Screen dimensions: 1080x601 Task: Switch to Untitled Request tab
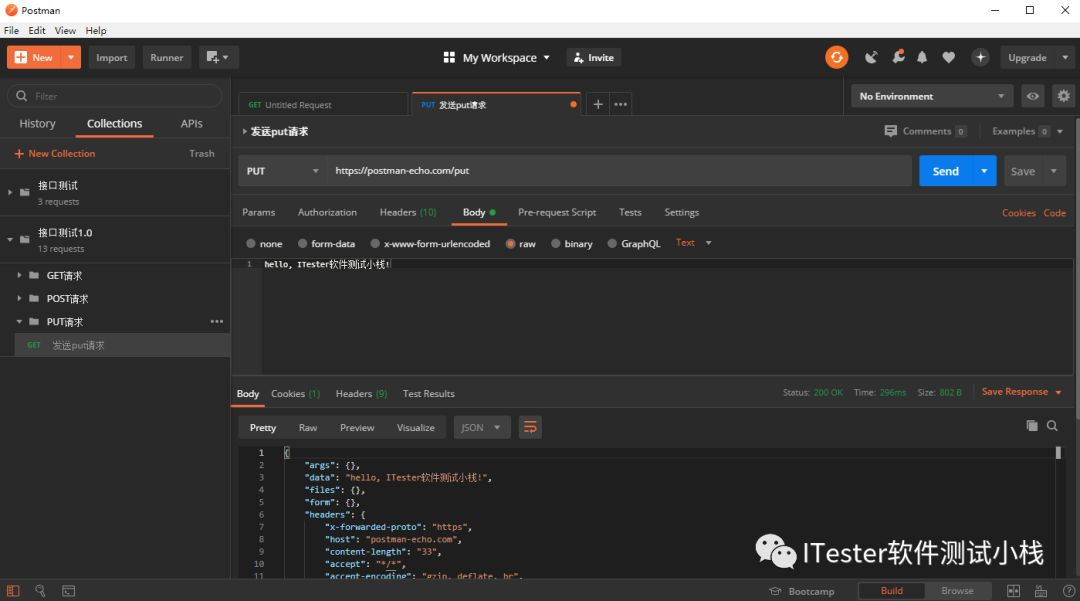click(x=323, y=105)
